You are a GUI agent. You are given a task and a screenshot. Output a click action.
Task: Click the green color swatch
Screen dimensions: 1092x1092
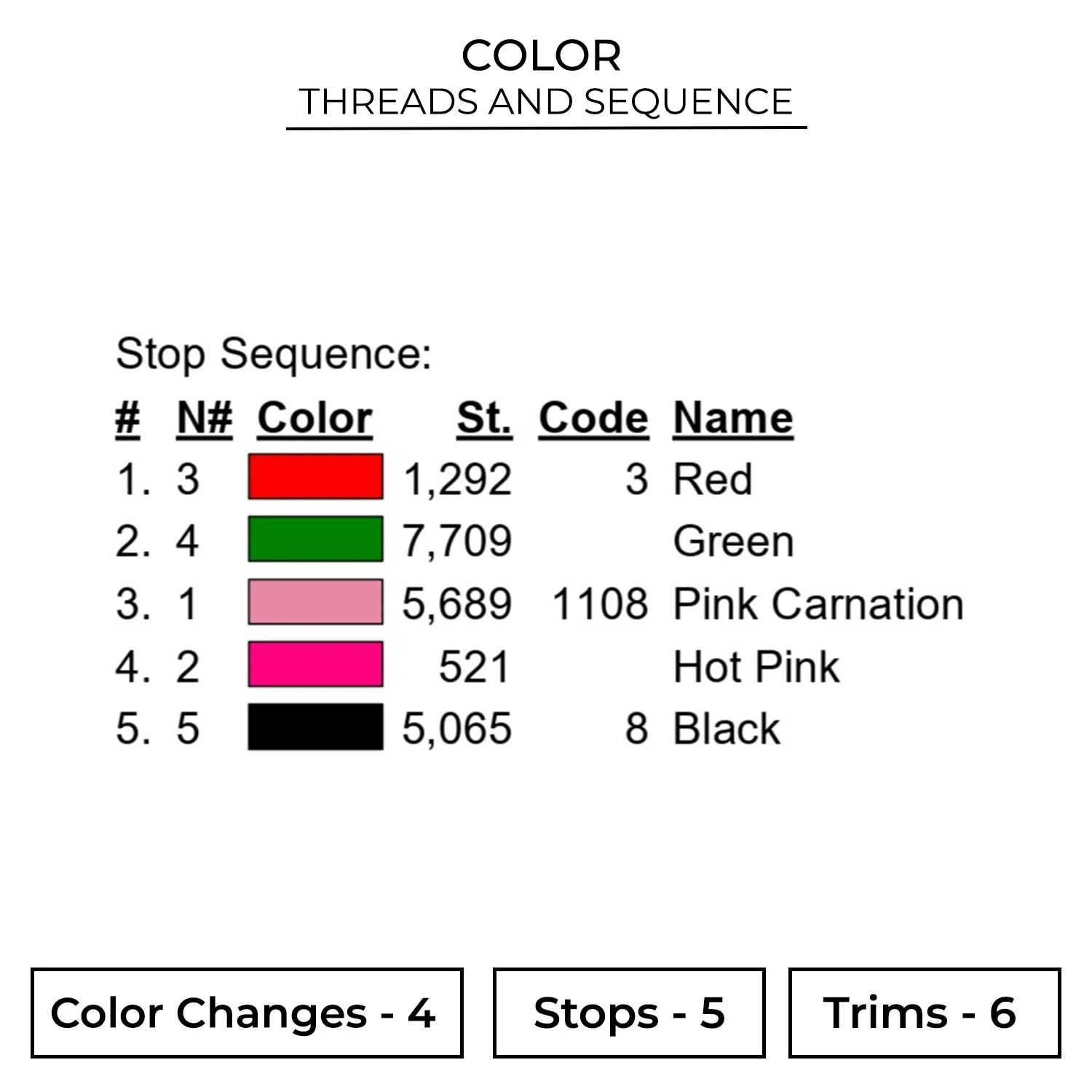point(315,539)
